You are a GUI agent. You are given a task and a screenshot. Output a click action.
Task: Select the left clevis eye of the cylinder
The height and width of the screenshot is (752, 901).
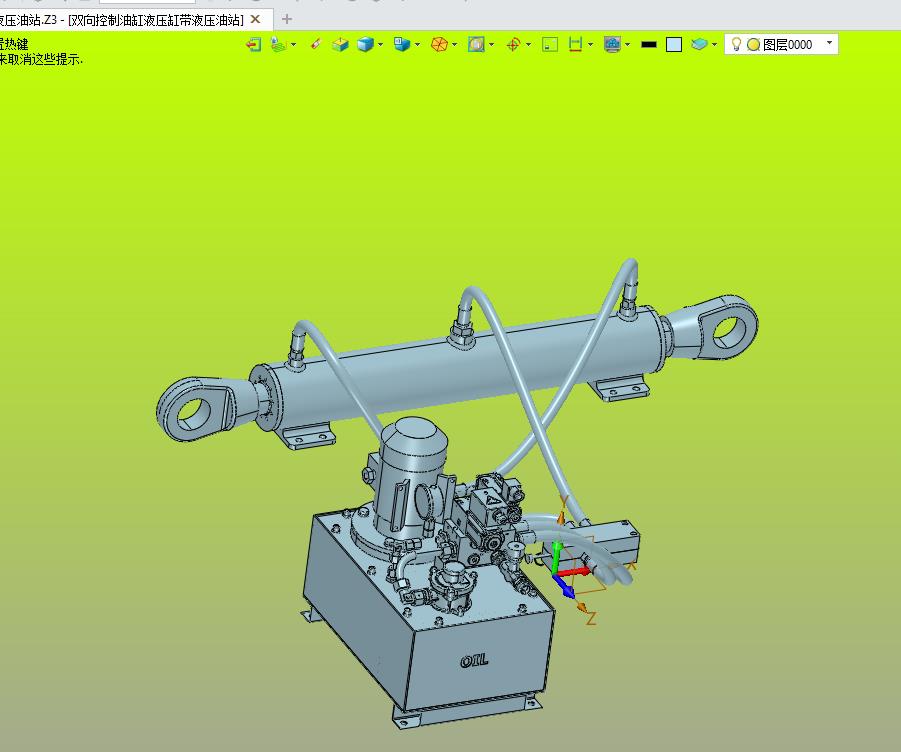click(x=195, y=410)
